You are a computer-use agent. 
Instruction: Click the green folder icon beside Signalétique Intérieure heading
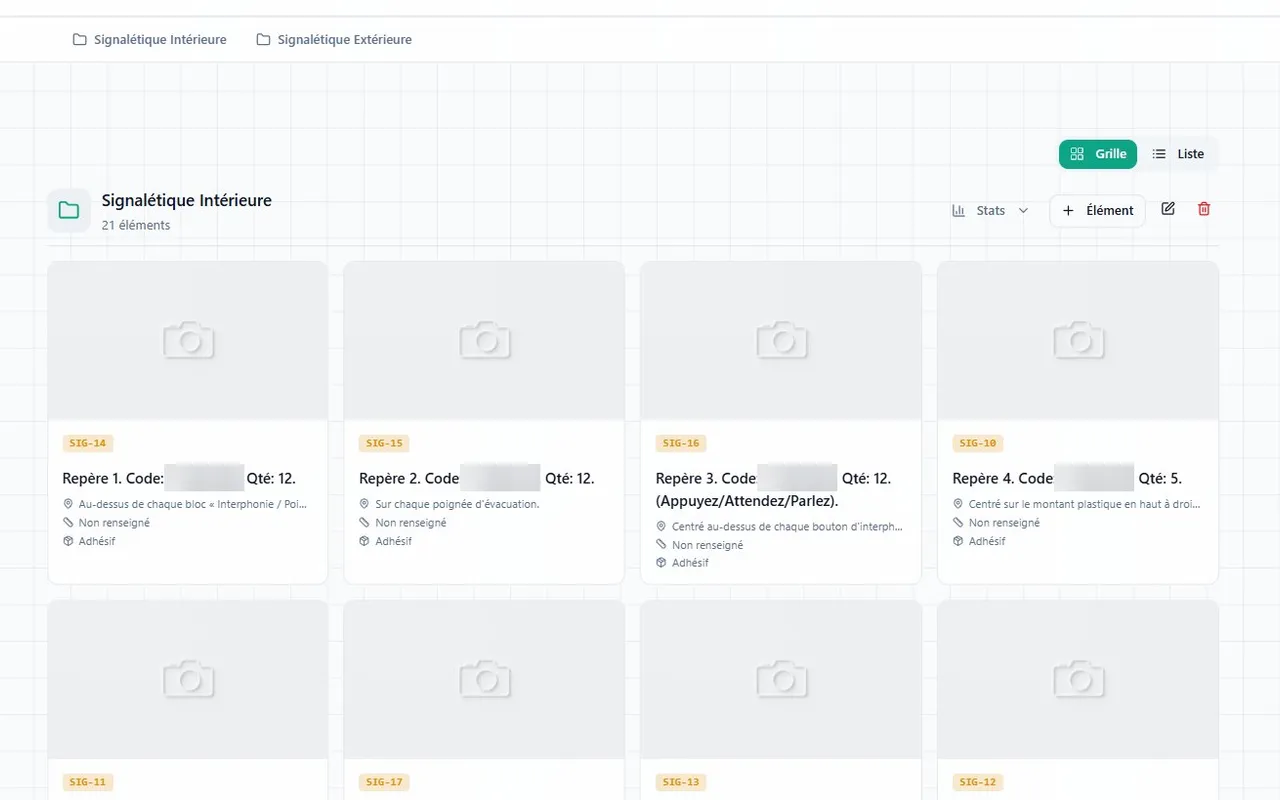(69, 210)
